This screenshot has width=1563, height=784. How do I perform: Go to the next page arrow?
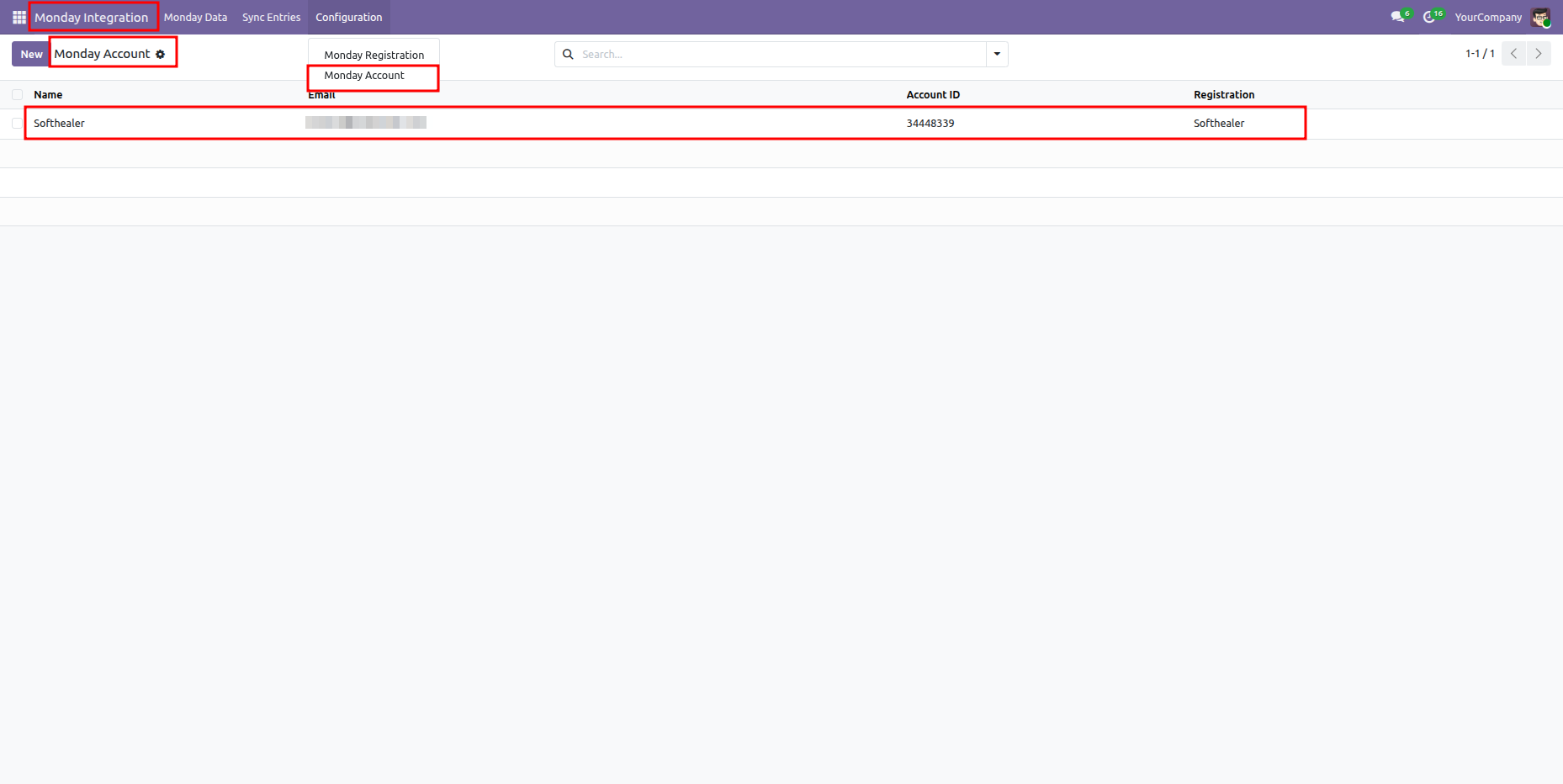pos(1539,53)
